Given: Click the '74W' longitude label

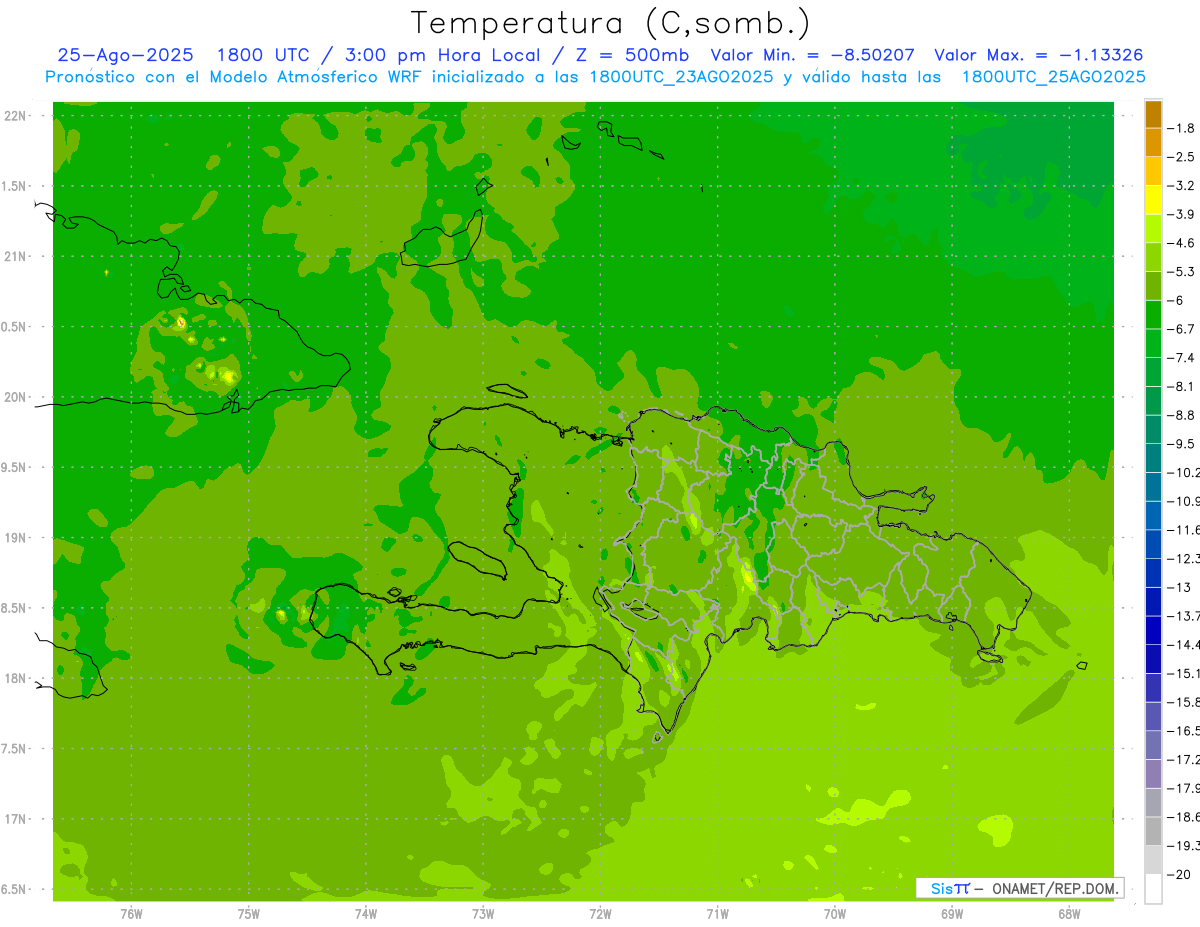Looking at the screenshot, I should coord(366,913).
